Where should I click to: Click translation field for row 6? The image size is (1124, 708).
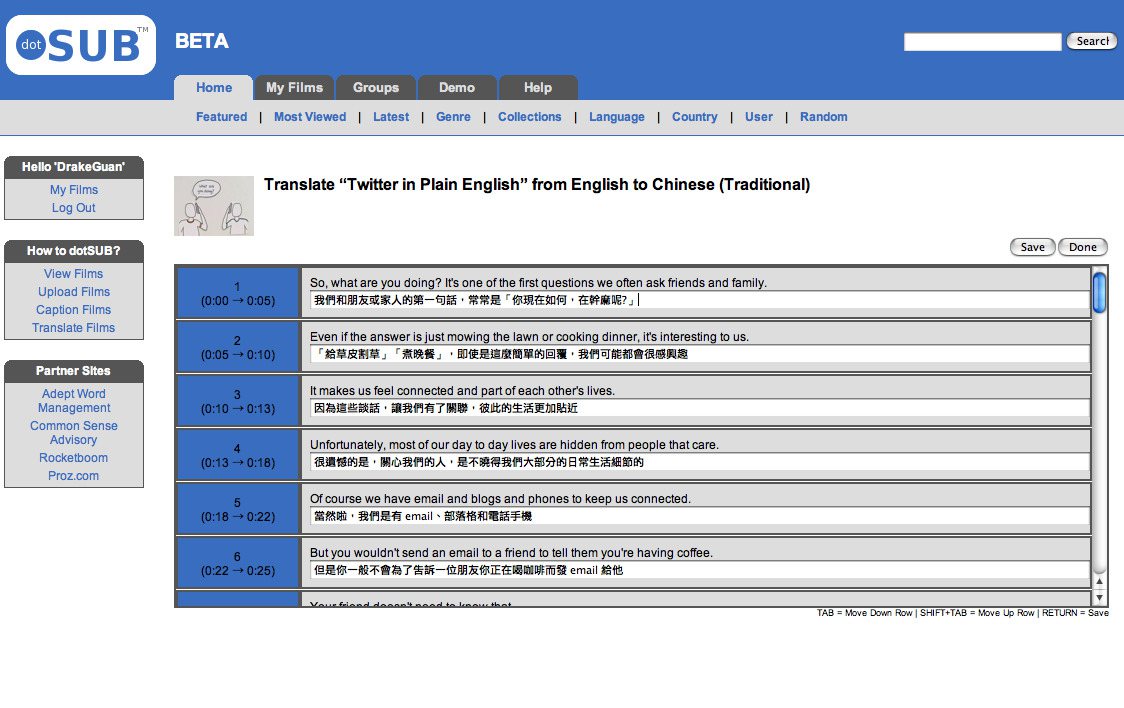click(700, 570)
